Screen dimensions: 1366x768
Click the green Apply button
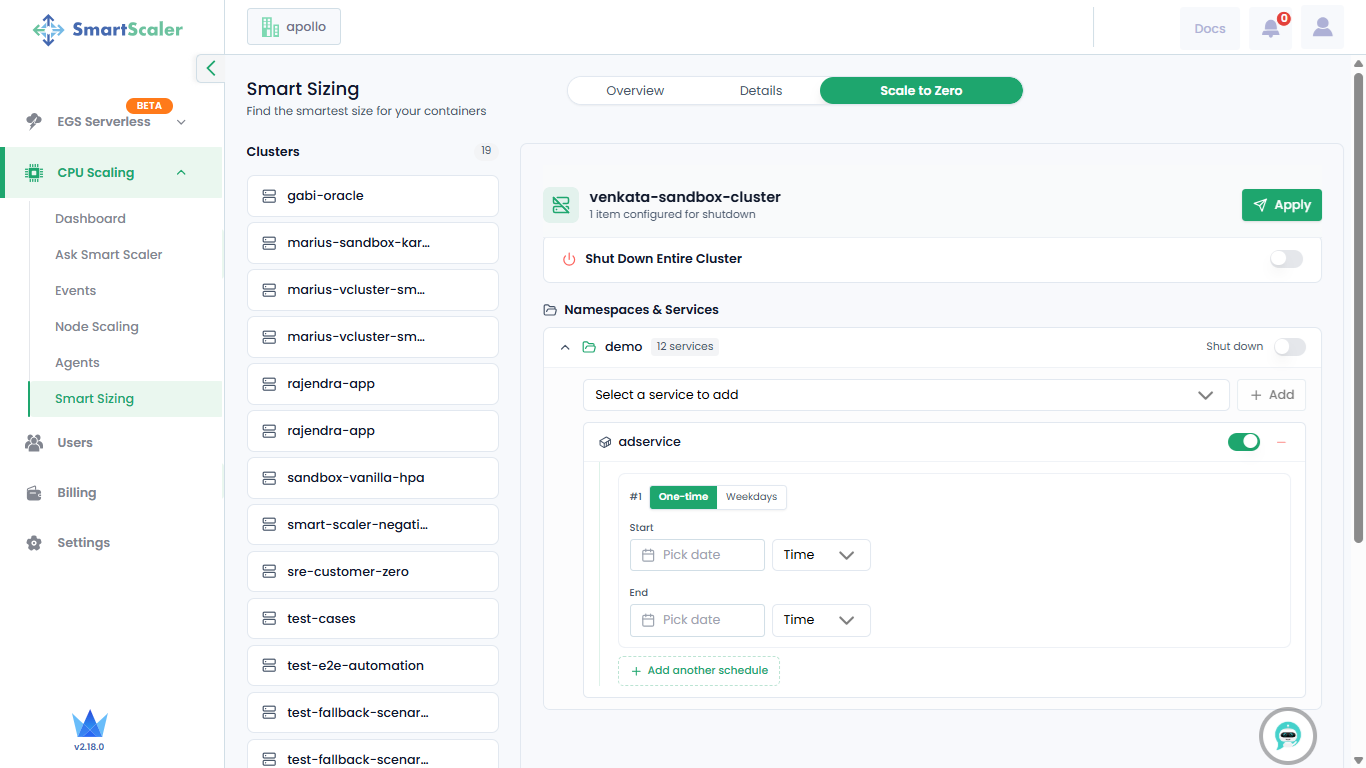tap(1281, 205)
